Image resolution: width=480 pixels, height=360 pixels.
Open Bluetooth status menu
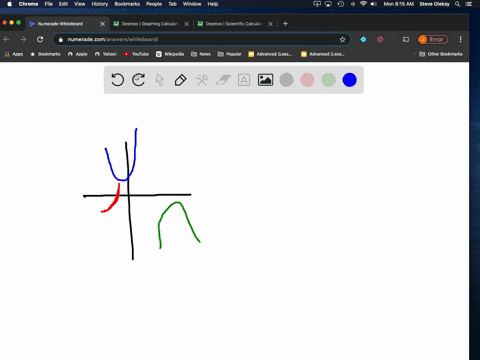point(353,4)
